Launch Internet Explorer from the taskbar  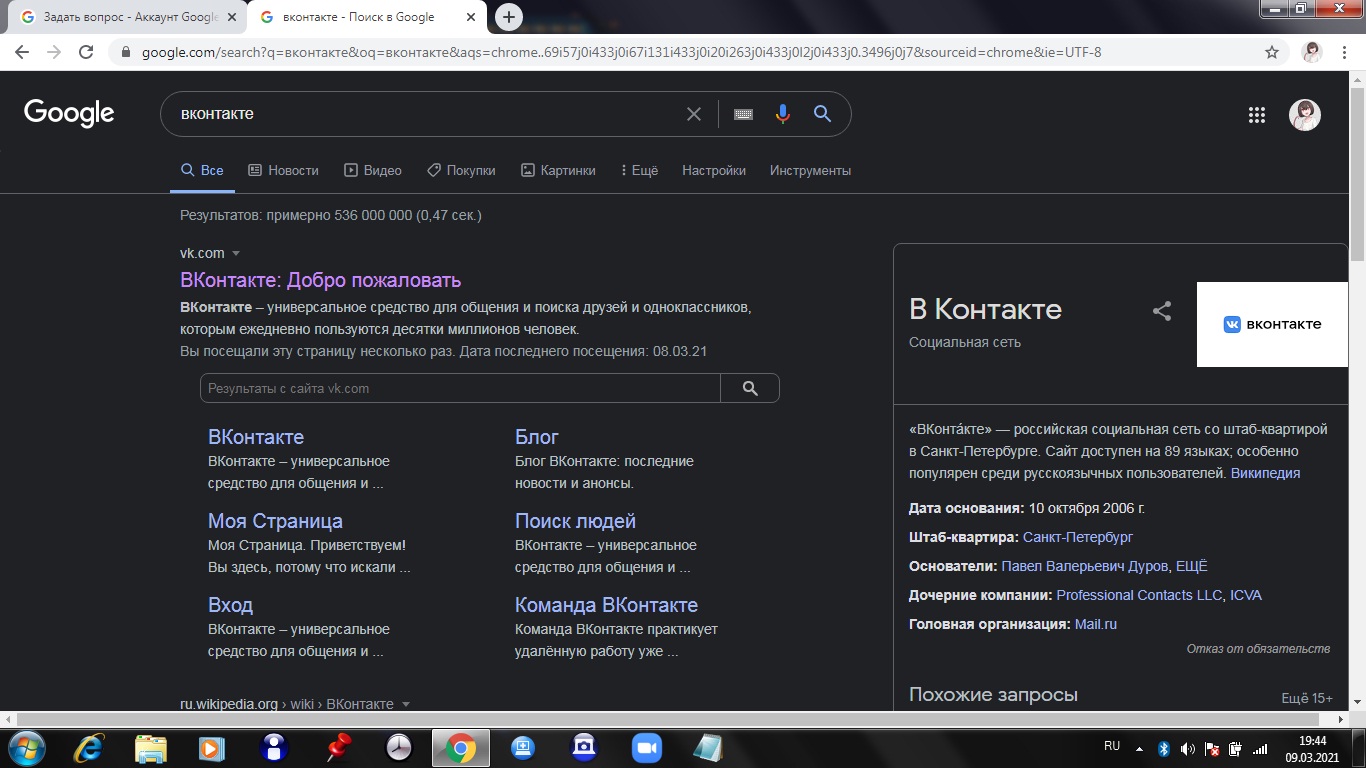pyautogui.click(x=90, y=747)
